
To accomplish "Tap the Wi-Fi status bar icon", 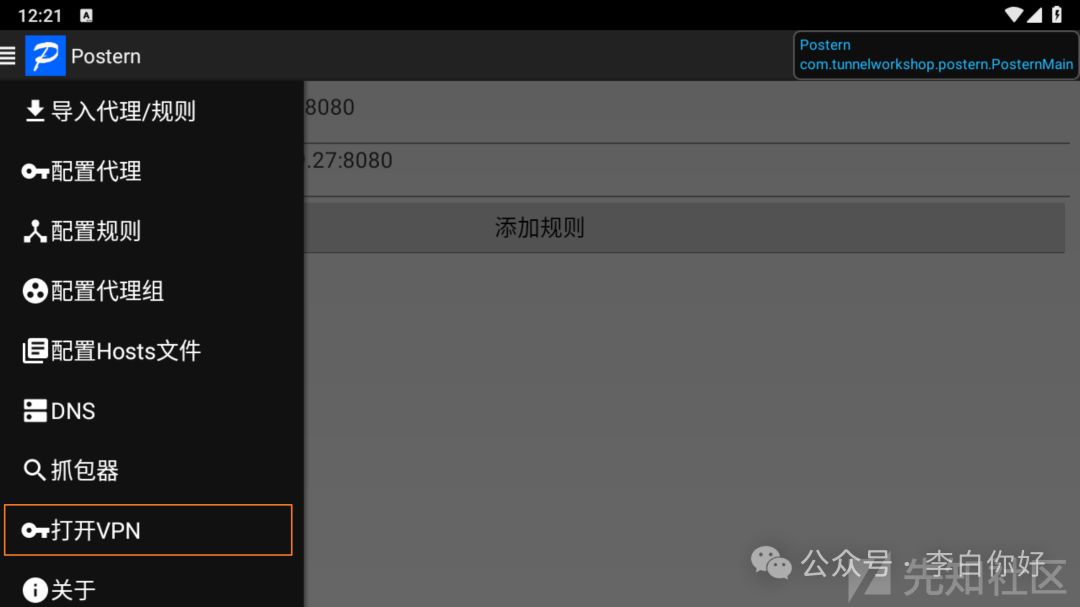I will pos(1013,15).
